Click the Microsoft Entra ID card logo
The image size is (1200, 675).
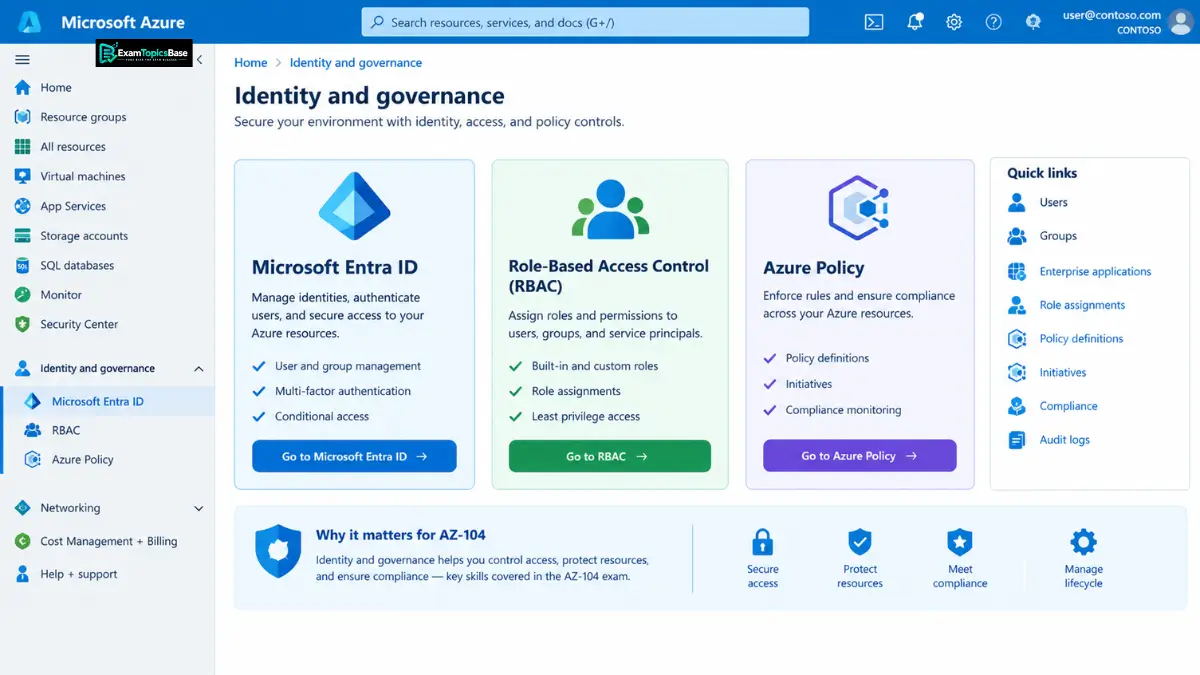[x=354, y=206]
